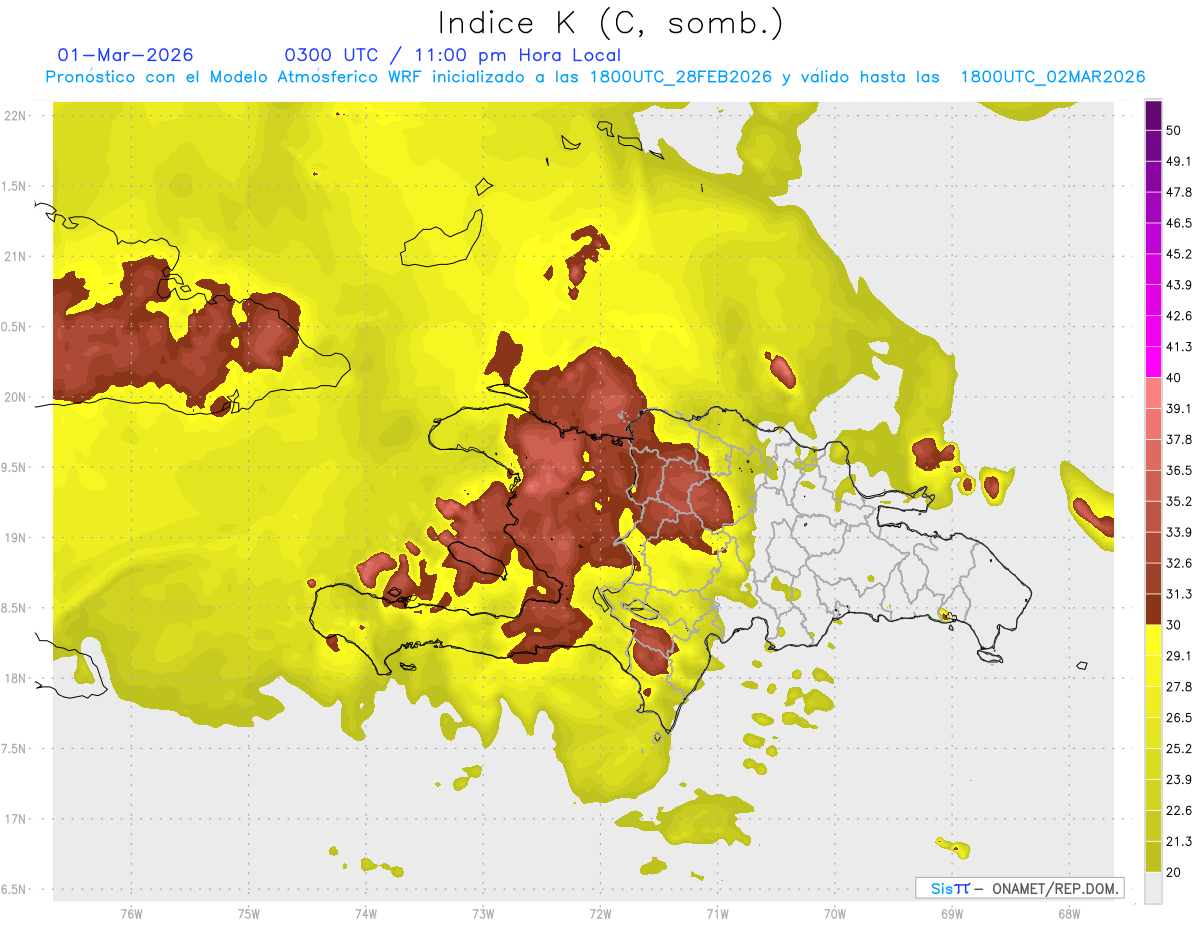Viewport: 1200px width, 927px height.
Task: Click the 20N latitude label
Action: tap(16, 397)
